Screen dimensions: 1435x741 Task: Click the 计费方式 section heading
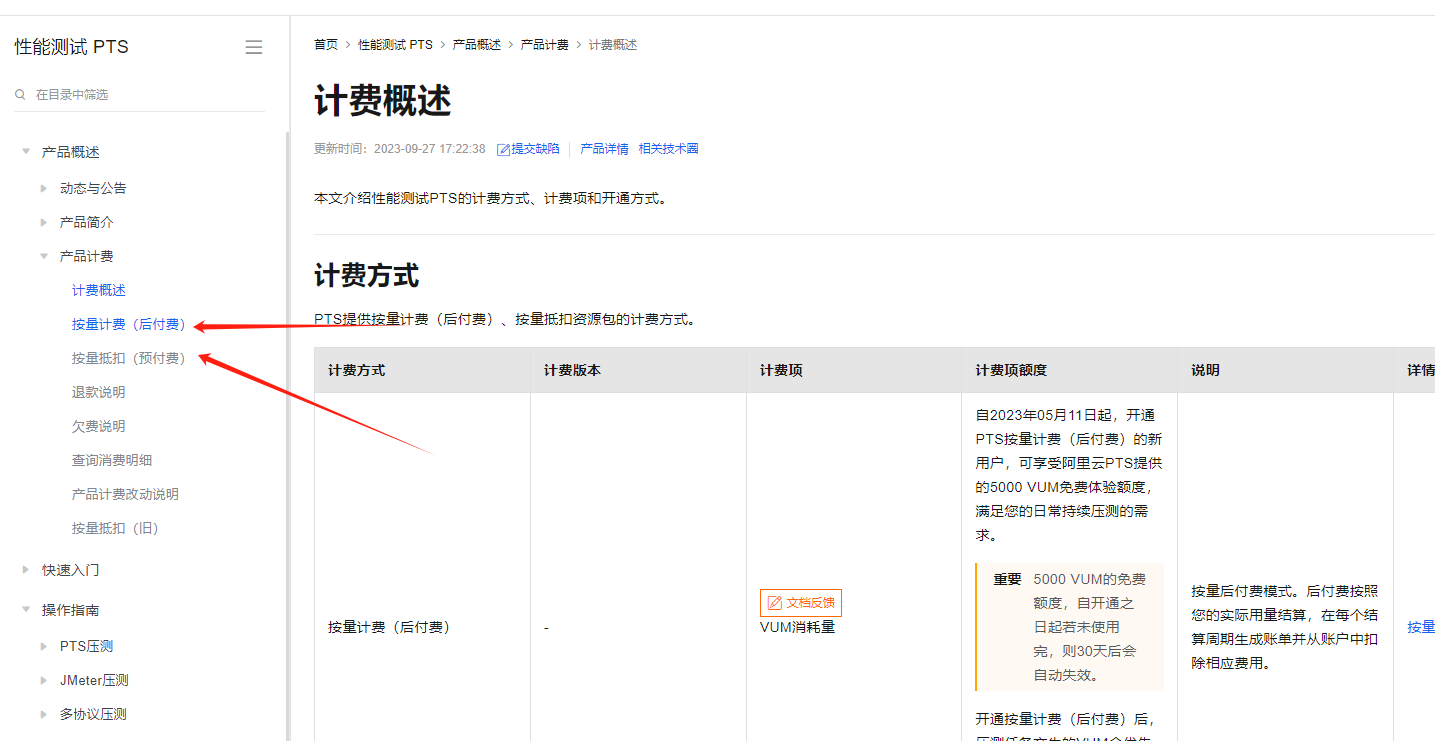(x=367, y=275)
